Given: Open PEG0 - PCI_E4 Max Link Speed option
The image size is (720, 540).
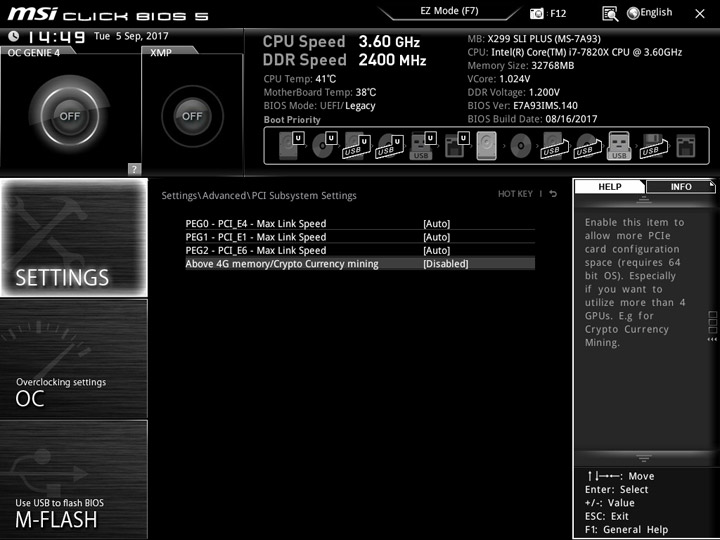Looking at the screenshot, I should pyautogui.click(x=360, y=224).
